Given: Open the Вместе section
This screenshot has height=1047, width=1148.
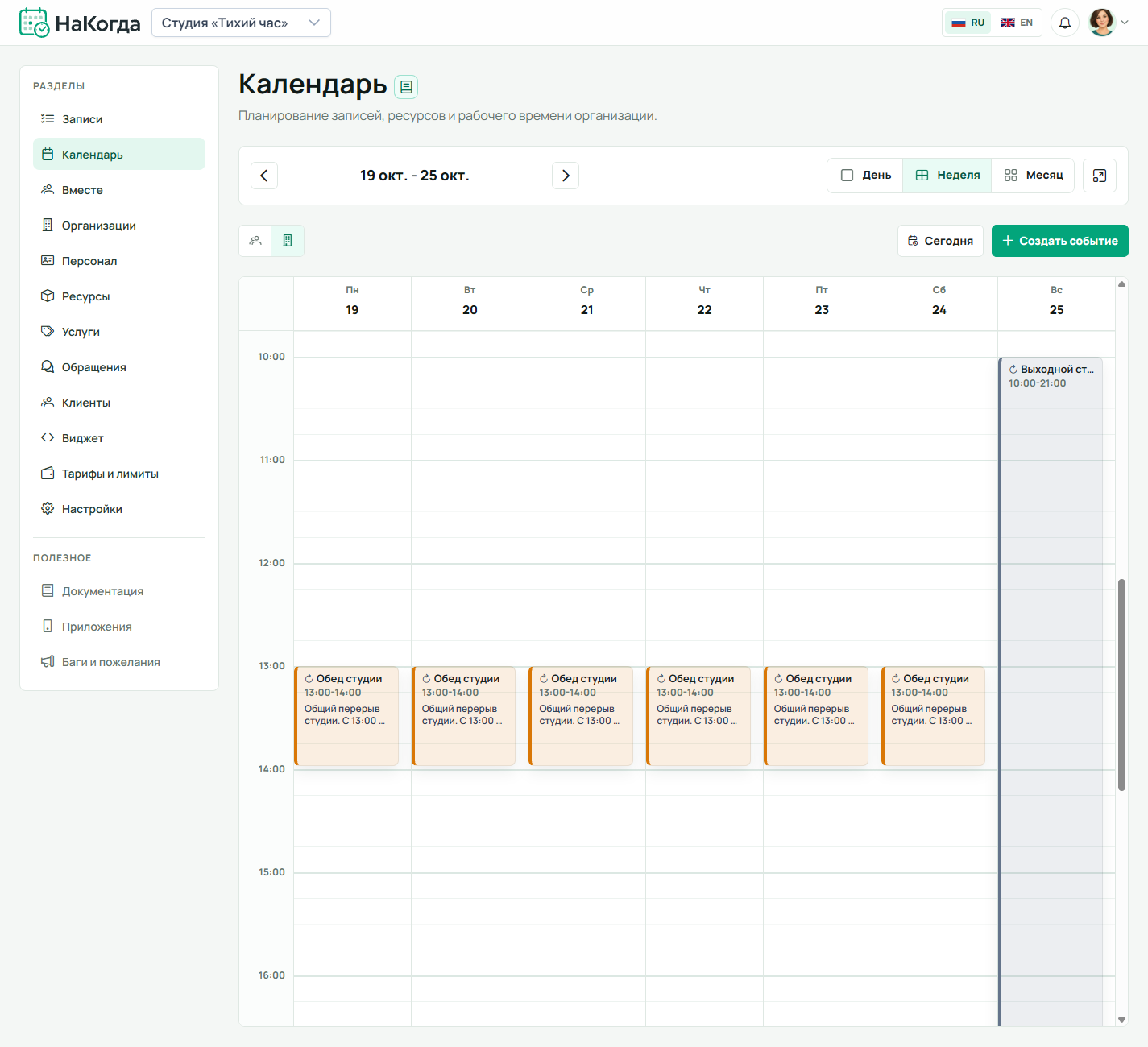Looking at the screenshot, I should (x=119, y=190).
